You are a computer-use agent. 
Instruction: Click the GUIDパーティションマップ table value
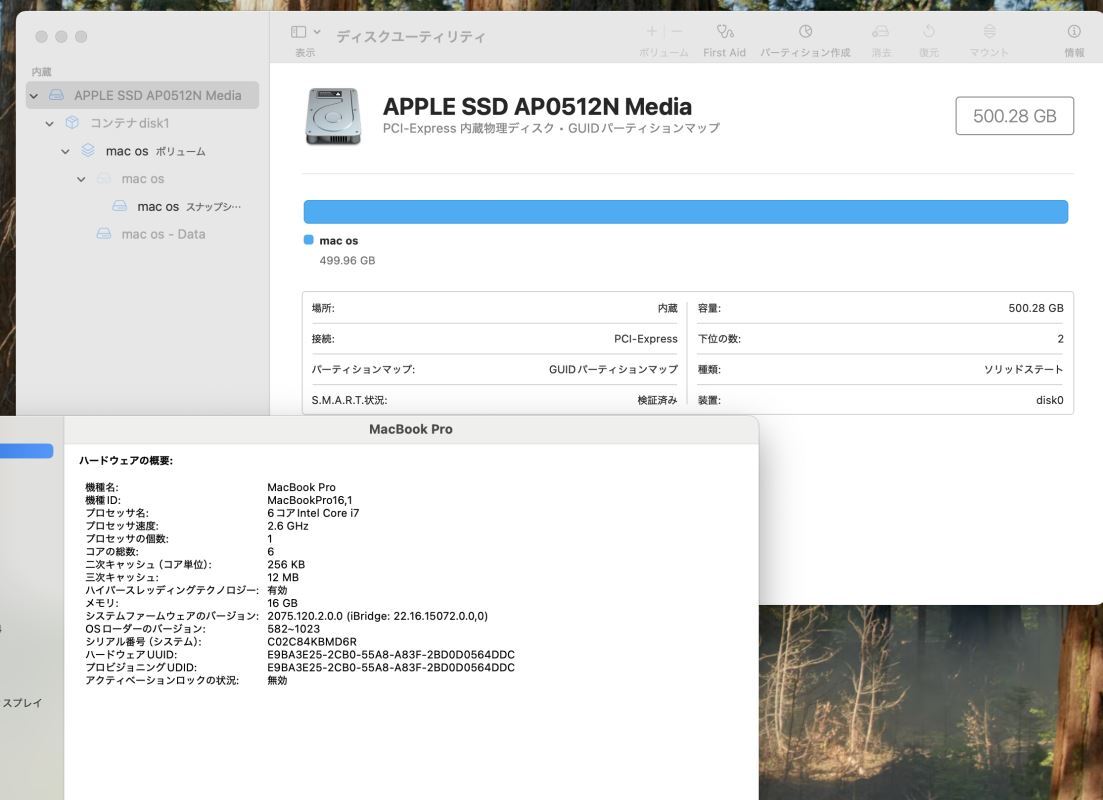613,369
